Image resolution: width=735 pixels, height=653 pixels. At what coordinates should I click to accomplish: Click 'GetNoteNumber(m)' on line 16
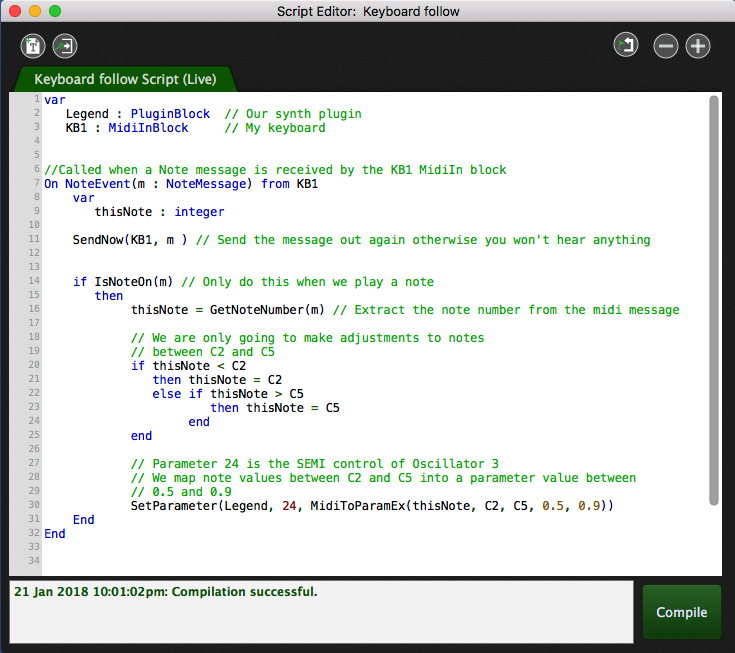267,310
